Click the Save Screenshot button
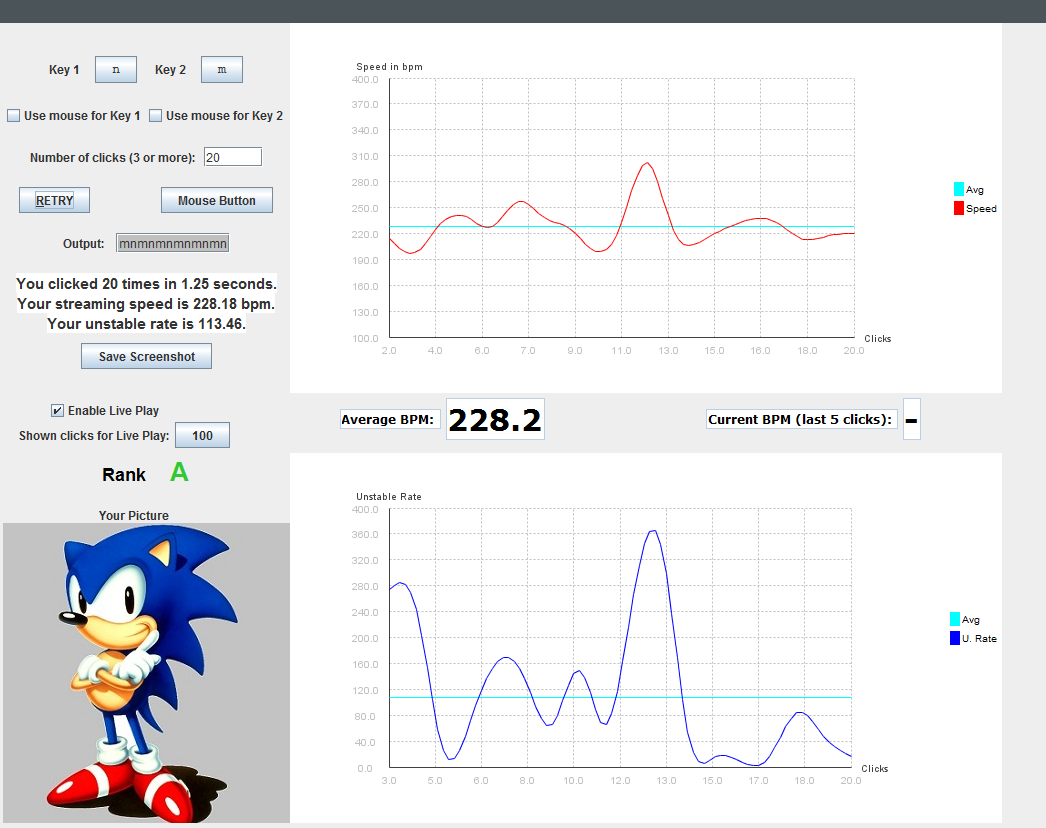 tap(147, 356)
